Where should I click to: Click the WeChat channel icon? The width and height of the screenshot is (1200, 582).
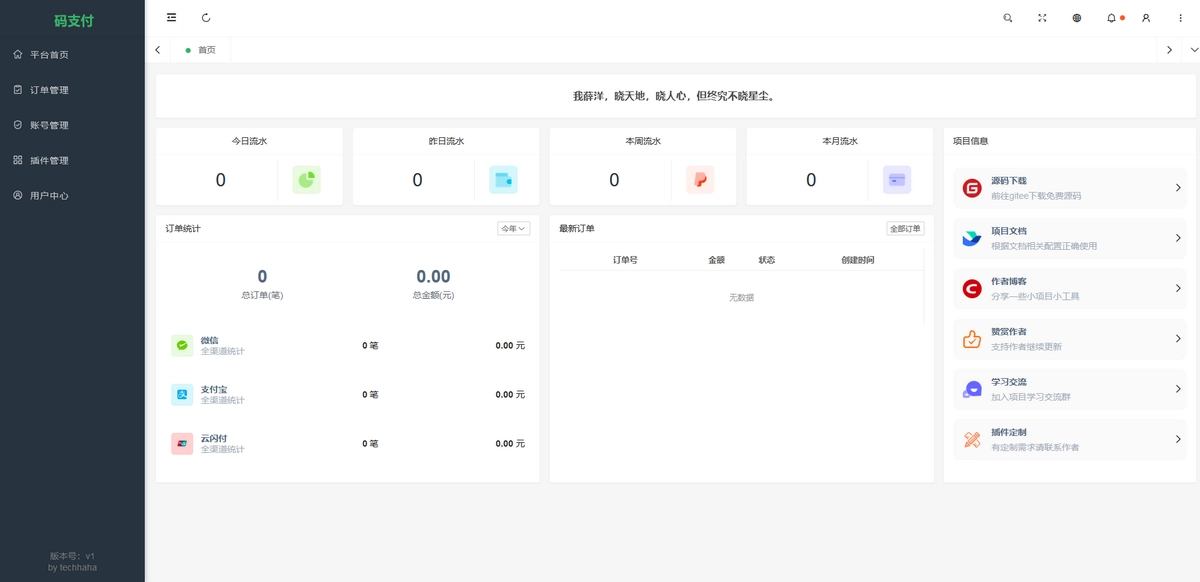pos(182,345)
